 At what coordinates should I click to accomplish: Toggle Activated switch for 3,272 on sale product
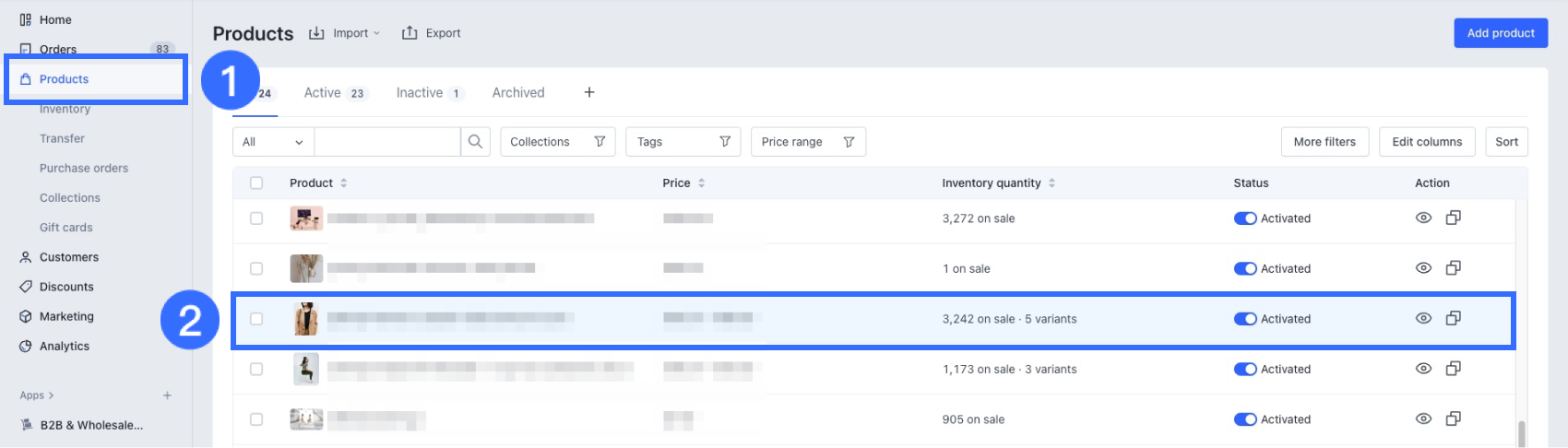pyautogui.click(x=1245, y=218)
